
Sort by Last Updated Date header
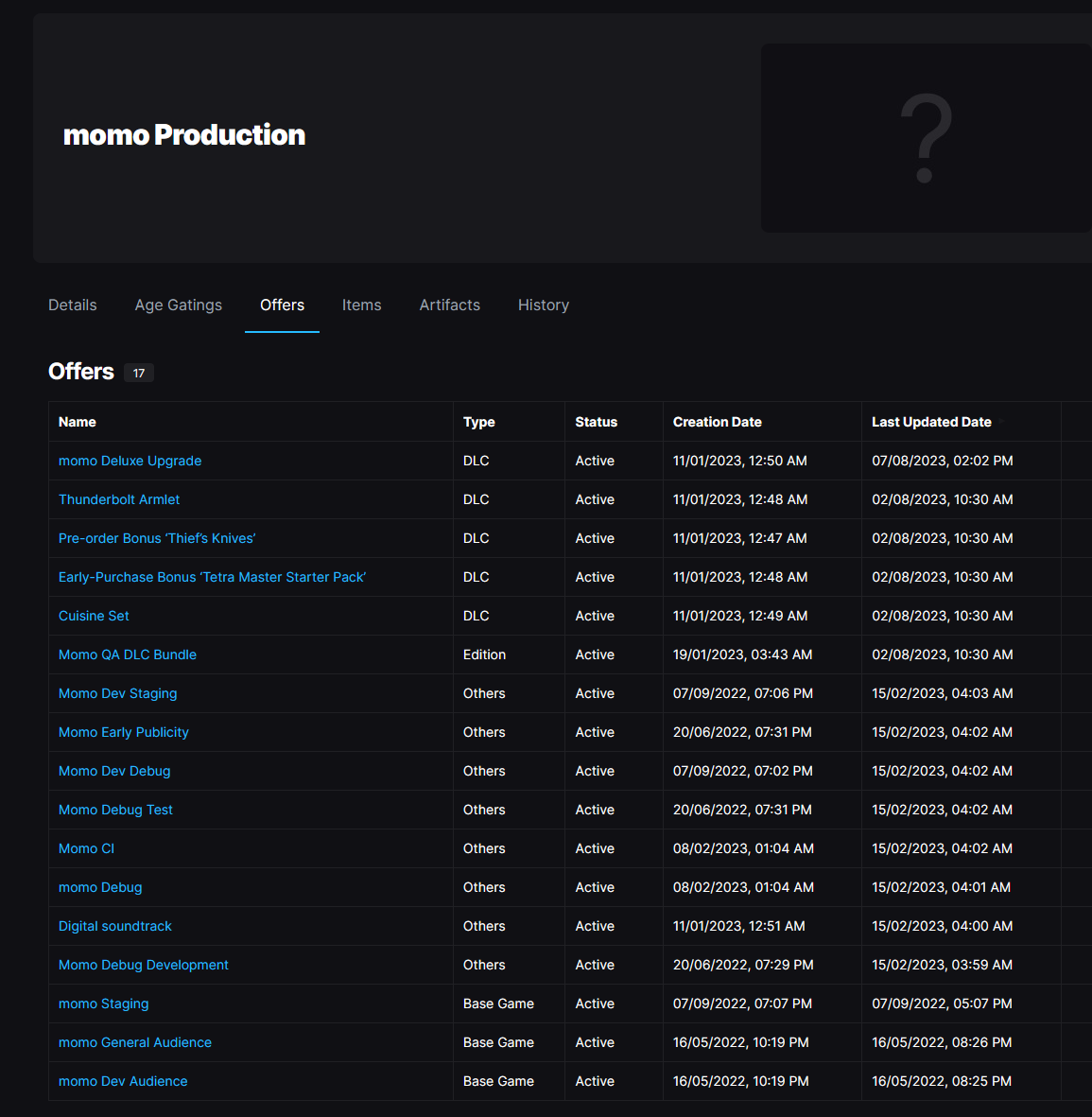[x=931, y=422]
